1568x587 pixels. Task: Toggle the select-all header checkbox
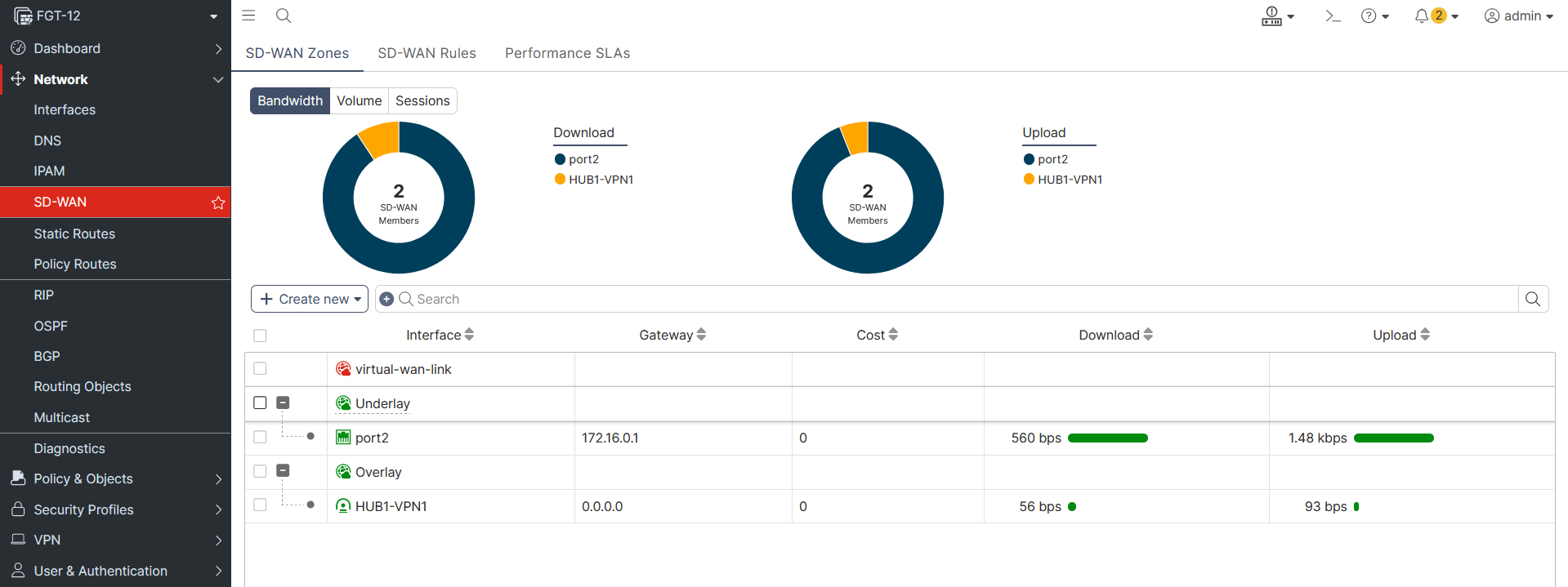pos(260,336)
